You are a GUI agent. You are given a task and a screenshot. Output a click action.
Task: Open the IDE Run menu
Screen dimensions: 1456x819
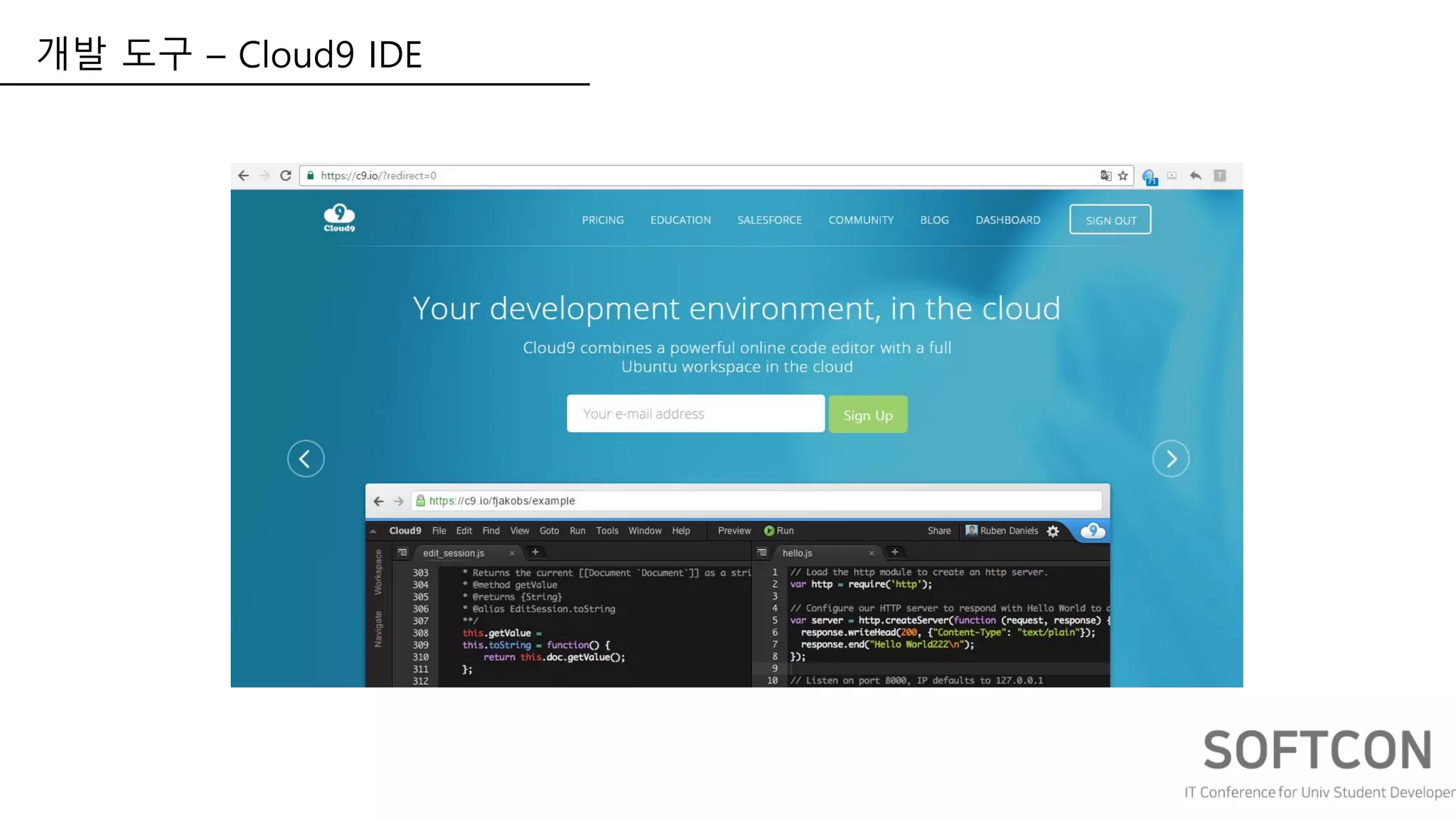click(x=578, y=531)
